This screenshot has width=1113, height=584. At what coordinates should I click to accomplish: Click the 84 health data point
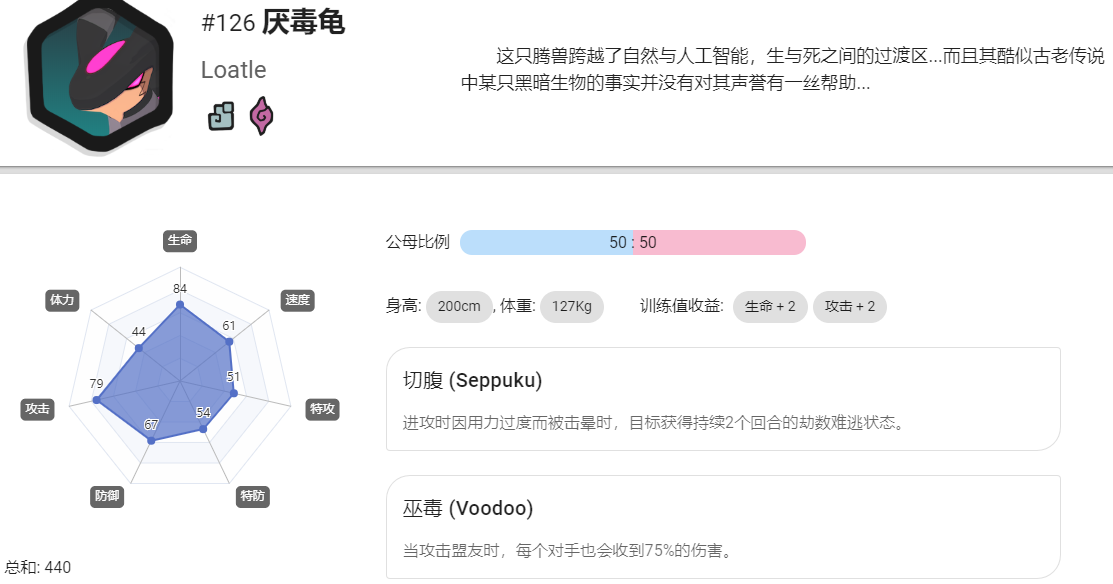(180, 305)
